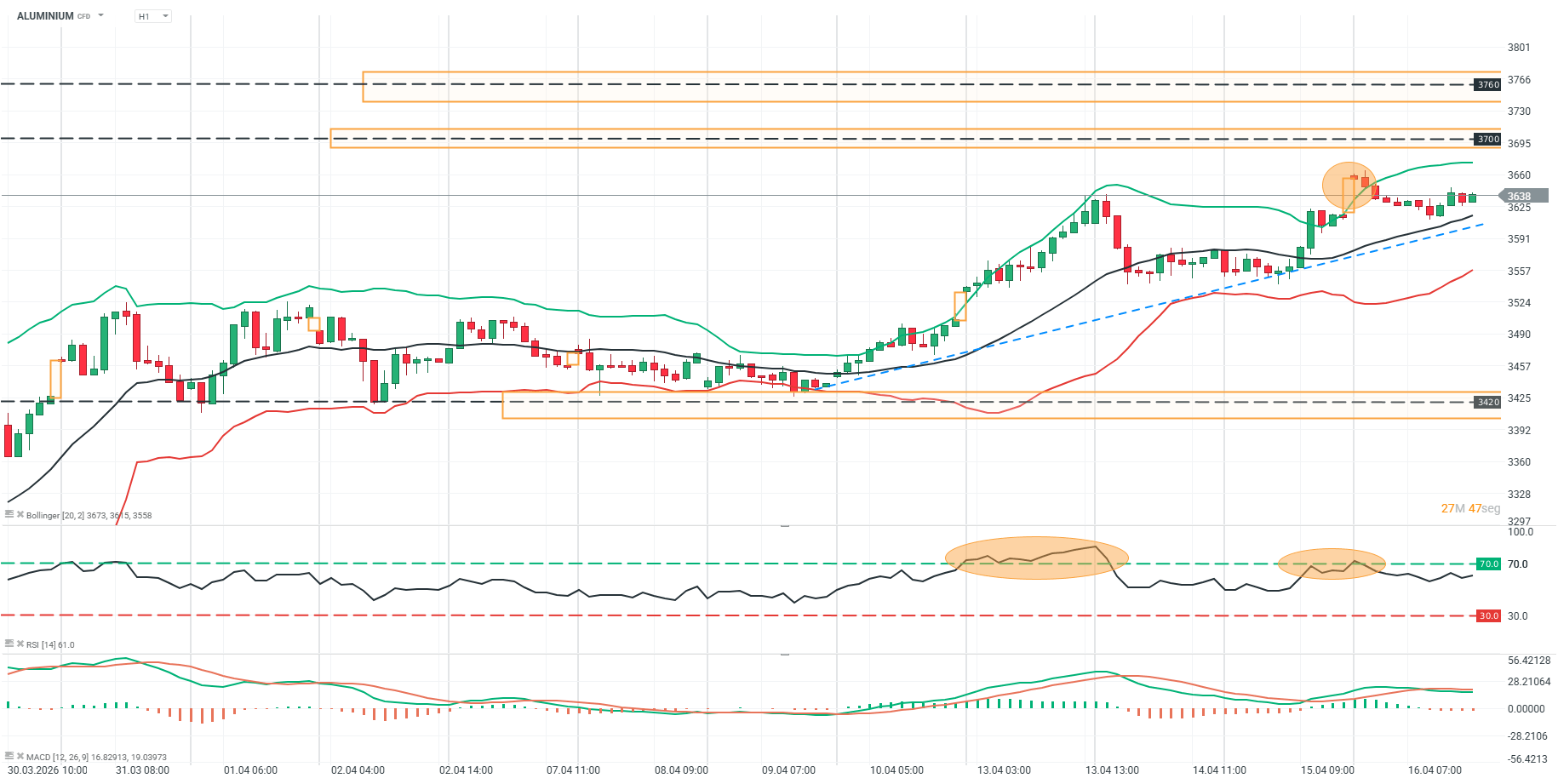
Task: Click the 13.04 13:00 time axis label
Action: click(x=1111, y=770)
